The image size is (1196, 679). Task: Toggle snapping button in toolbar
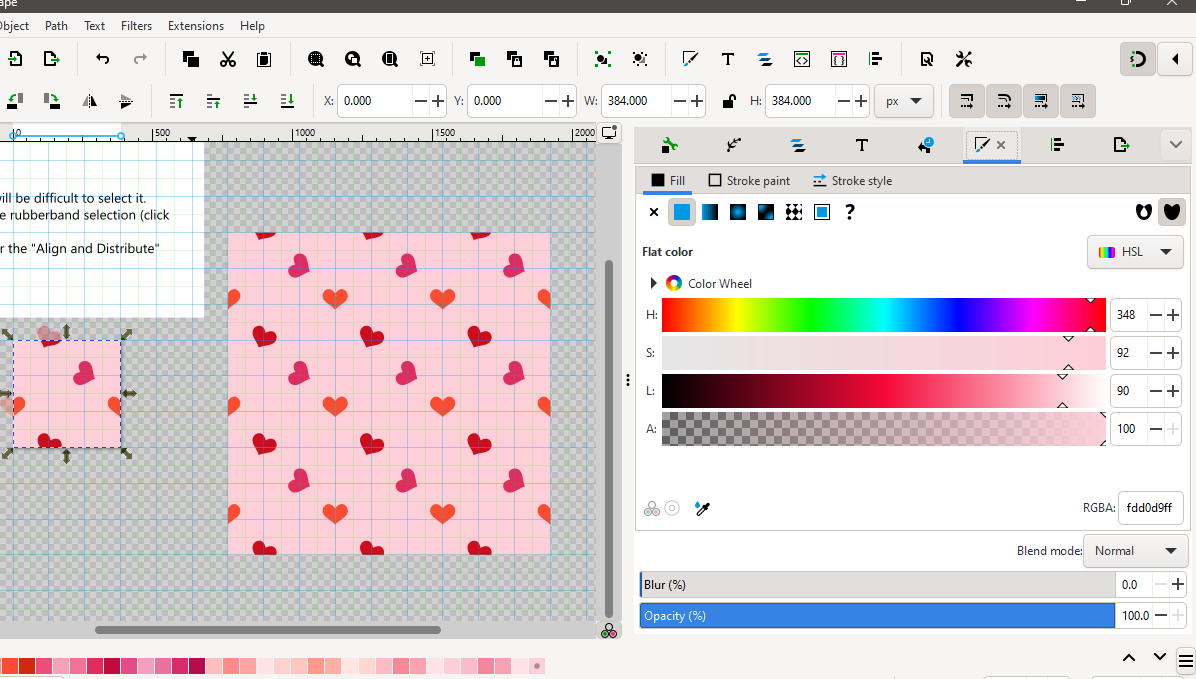coord(1137,59)
